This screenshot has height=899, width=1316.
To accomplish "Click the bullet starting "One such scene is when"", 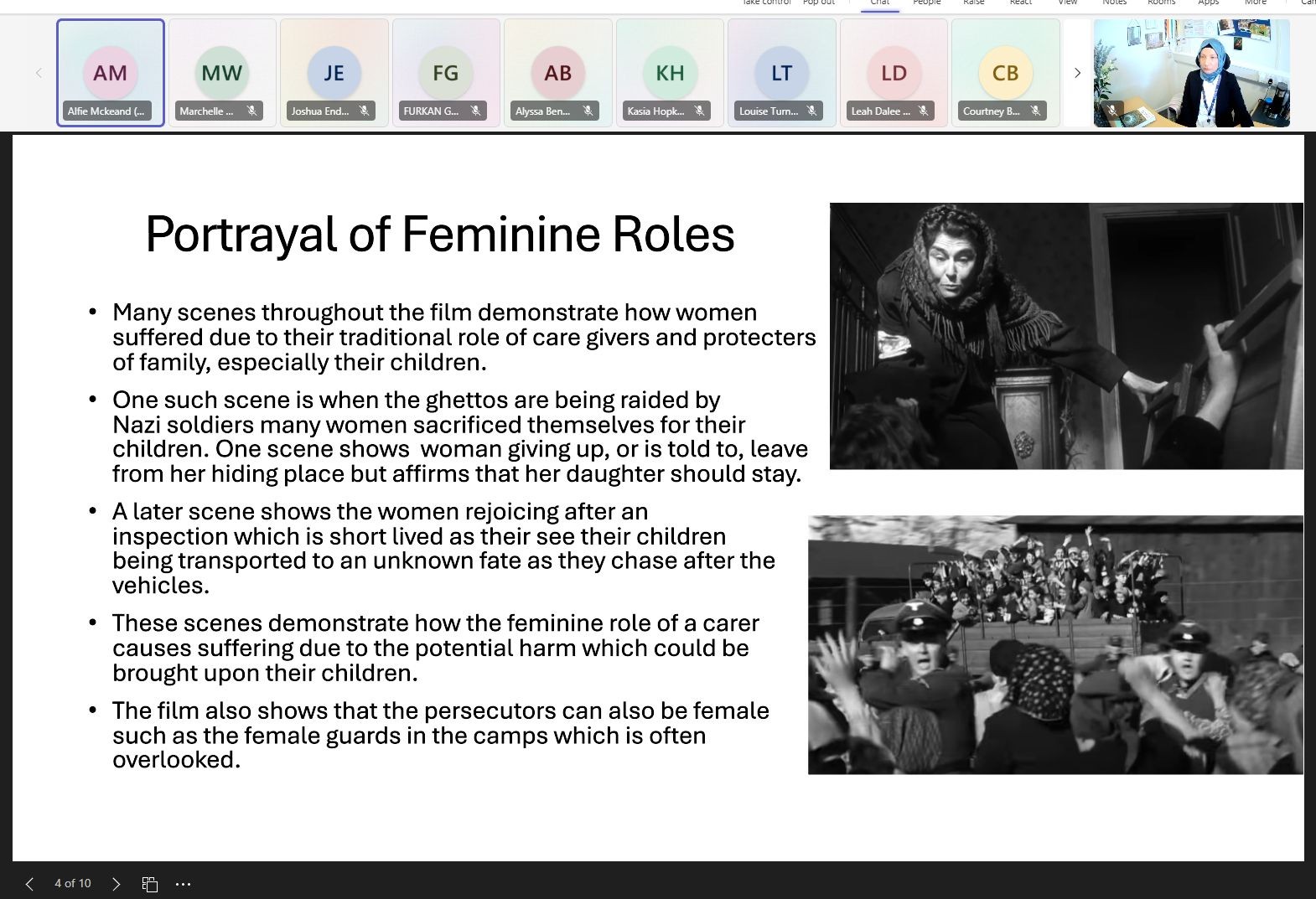I will click(460, 437).
